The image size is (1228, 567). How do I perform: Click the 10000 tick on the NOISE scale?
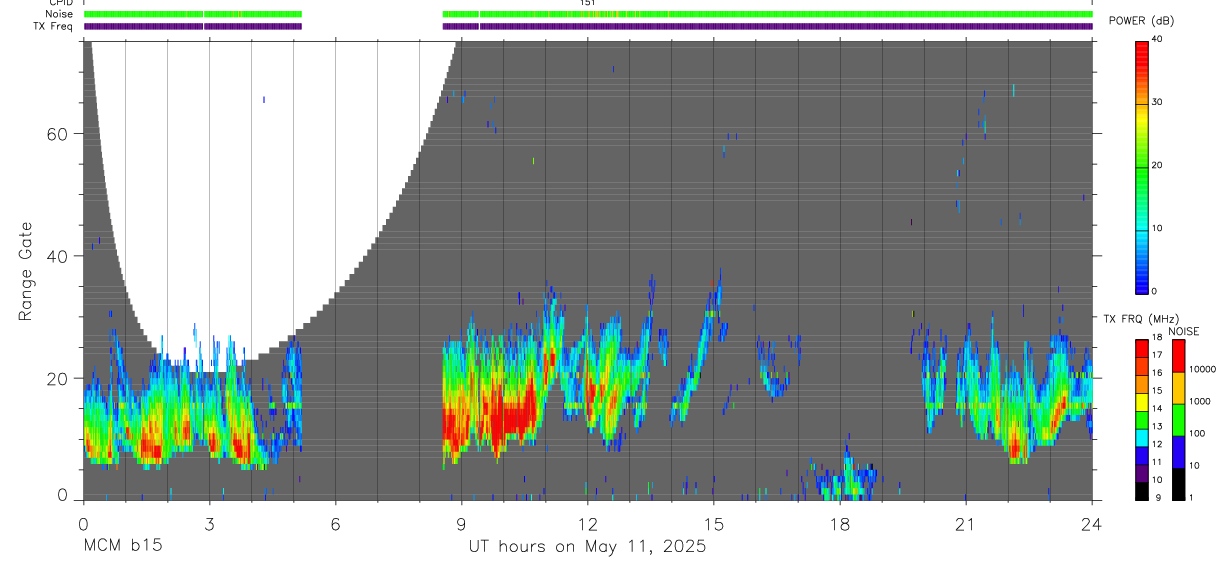coord(1202,369)
